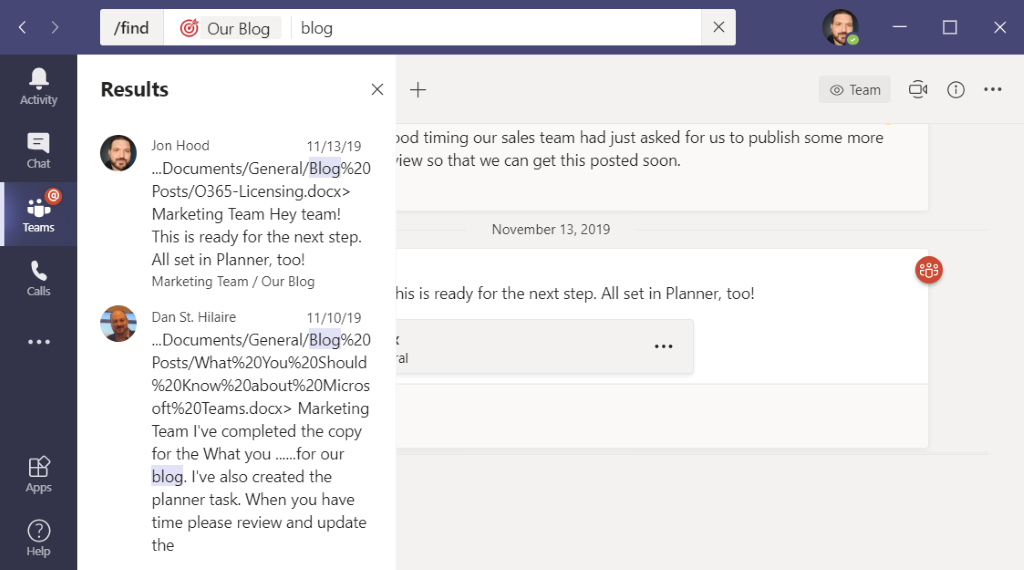Click Jon Hood's avatar in results
1024x570 pixels.
118,153
